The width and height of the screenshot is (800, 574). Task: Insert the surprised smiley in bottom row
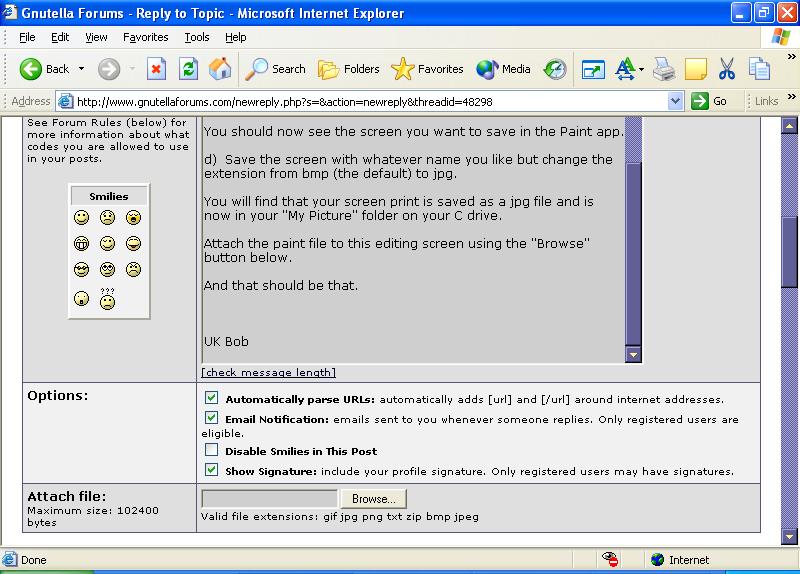[81, 298]
